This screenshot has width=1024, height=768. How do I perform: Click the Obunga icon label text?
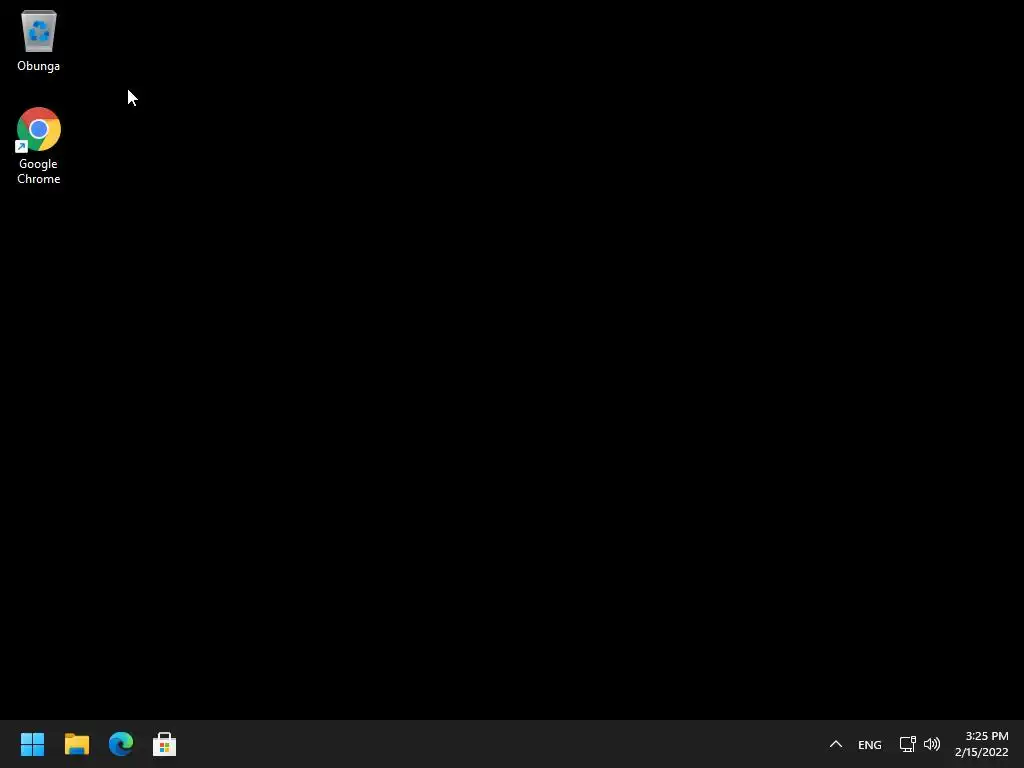click(39, 66)
